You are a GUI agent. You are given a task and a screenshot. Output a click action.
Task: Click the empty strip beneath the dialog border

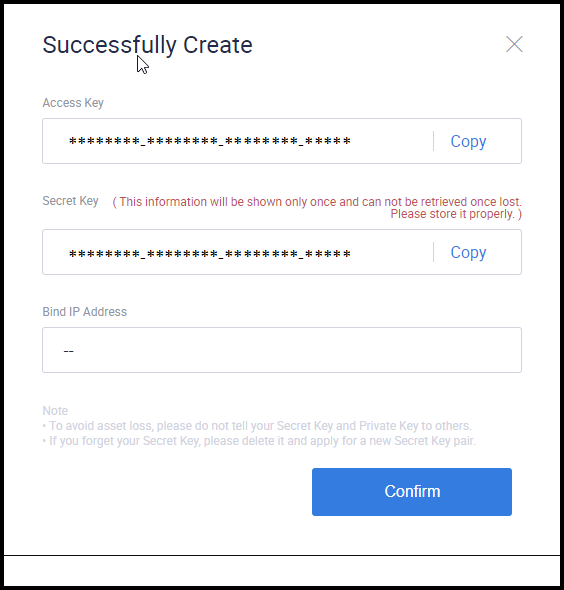point(282,570)
